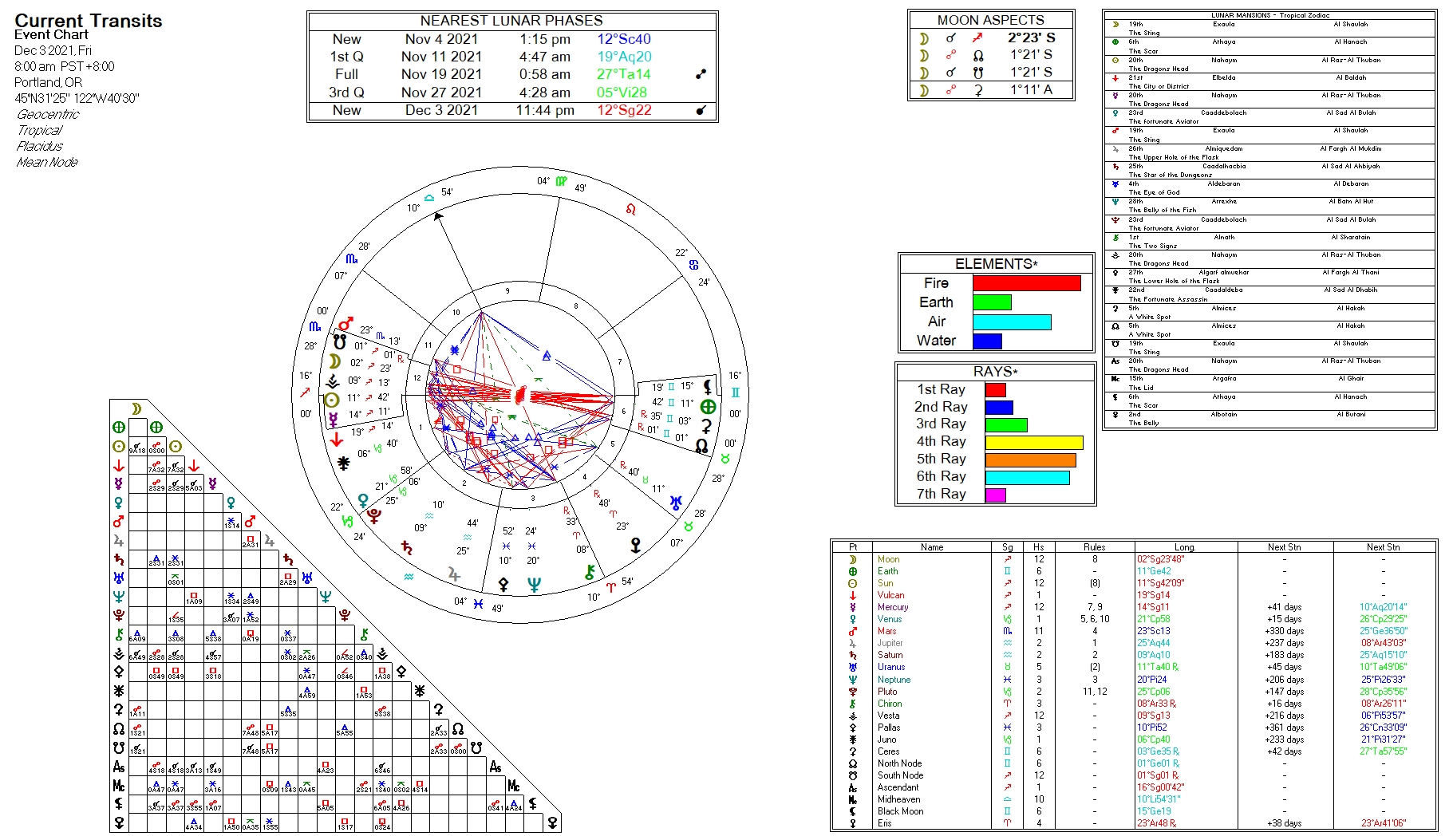Select the Earth glyph on the chart wheel
1453x840 pixels.
708,406
